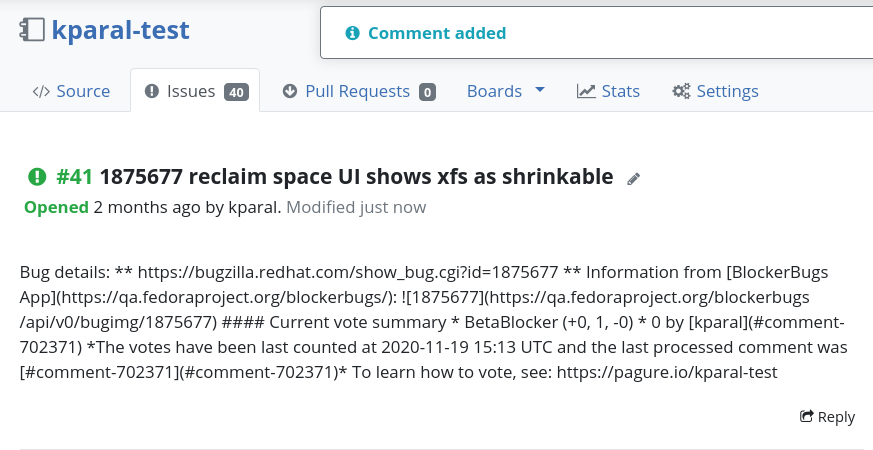This screenshot has width=873, height=450.
Task: Open the Boards menu
Action: click(x=506, y=91)
